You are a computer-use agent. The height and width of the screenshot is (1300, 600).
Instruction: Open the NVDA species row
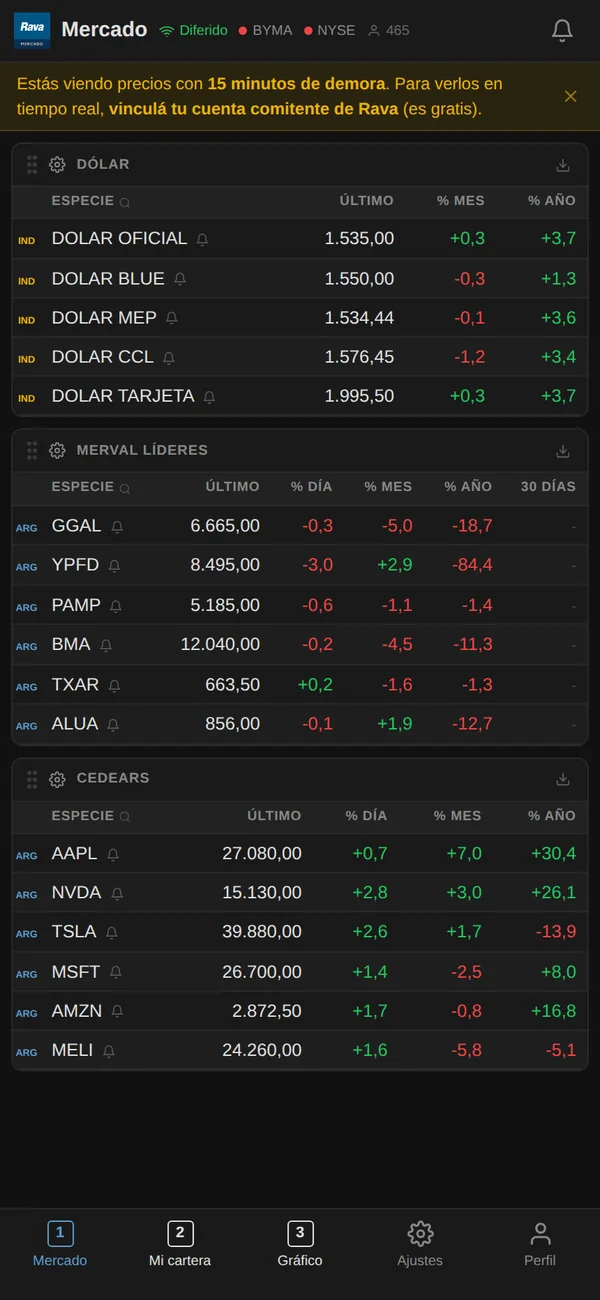click(300, 893)
